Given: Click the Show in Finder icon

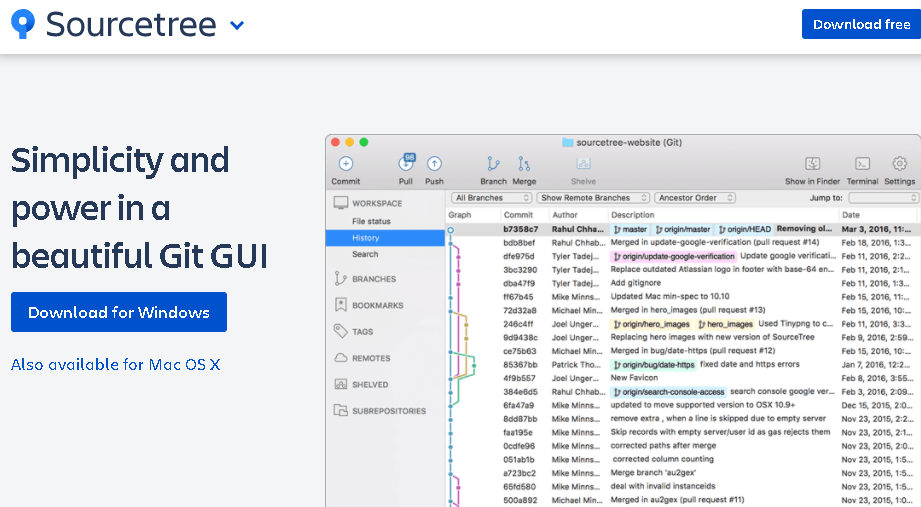Looking at the screenshot, I should point(812,164).
